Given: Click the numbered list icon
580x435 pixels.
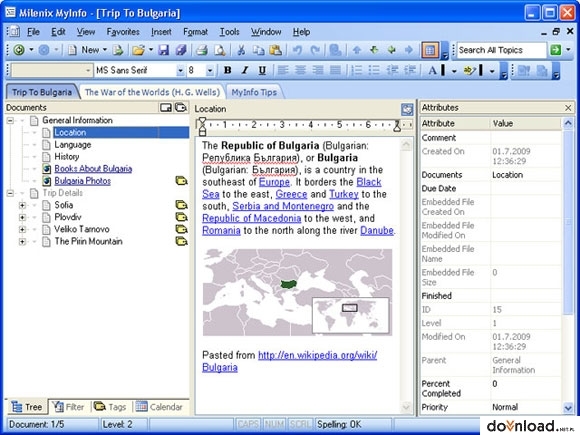Looking at the screenshot, I should (x=357, y=70).
